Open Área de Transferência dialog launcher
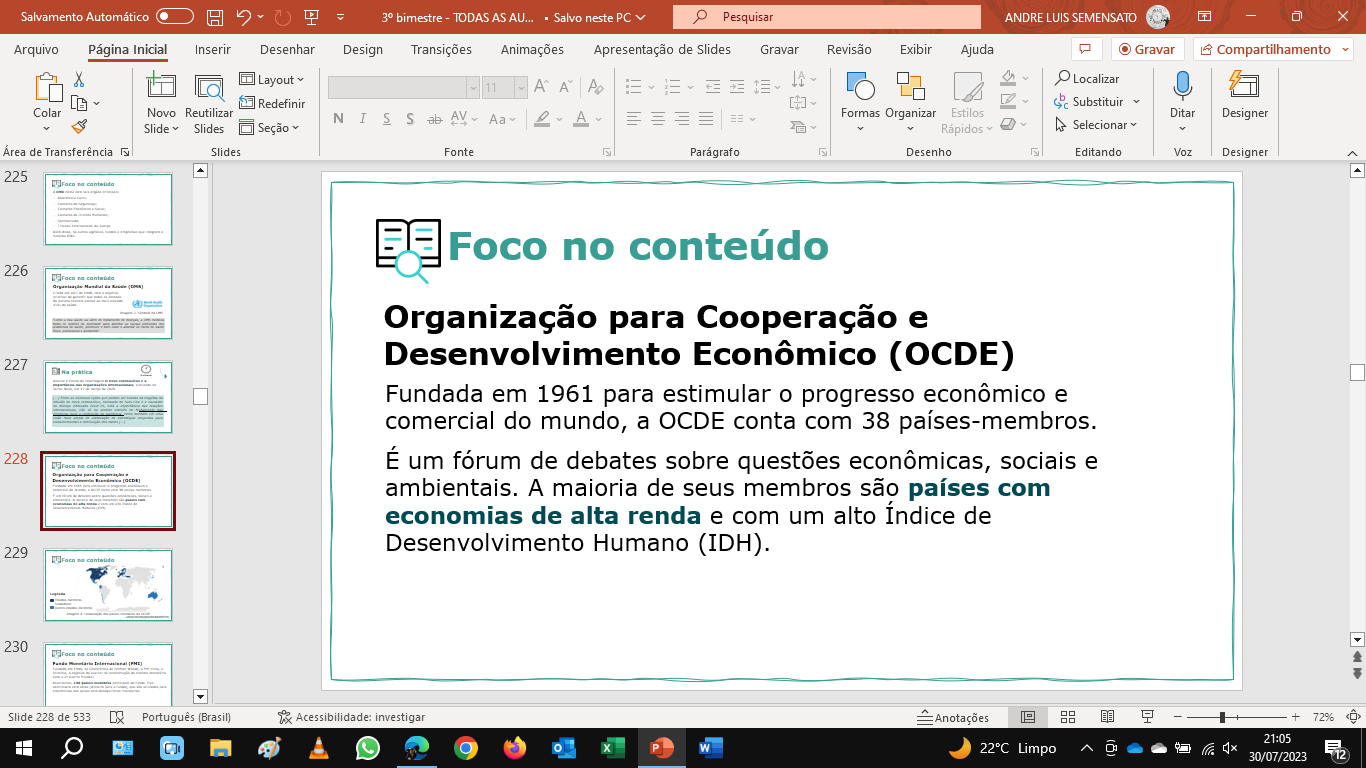The height and width of the screenshot is (768, 1366). 125,152
